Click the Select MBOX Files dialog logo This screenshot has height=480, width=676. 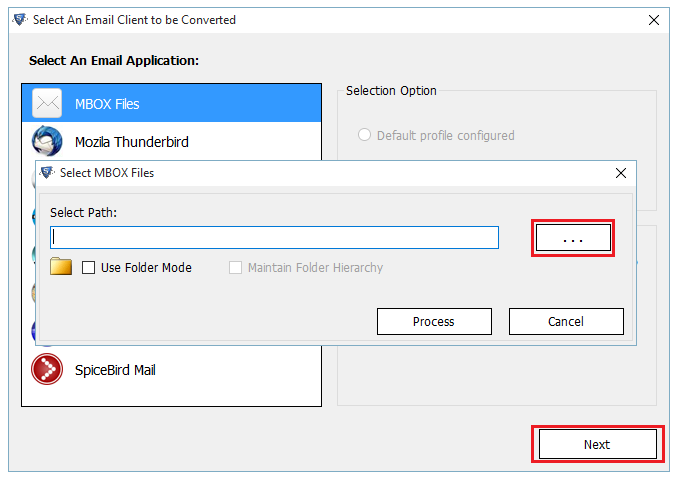coord(47,173)
